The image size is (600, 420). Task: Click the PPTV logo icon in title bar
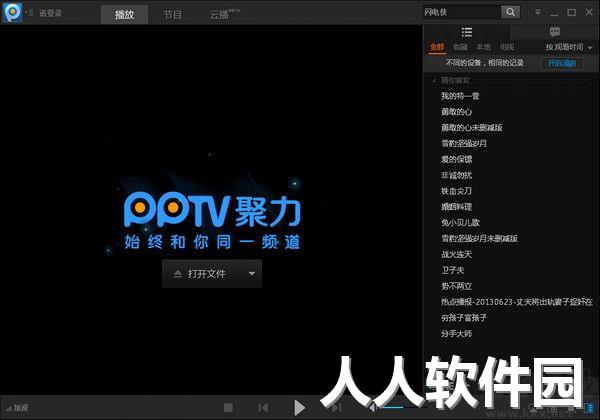click(13, 12)
